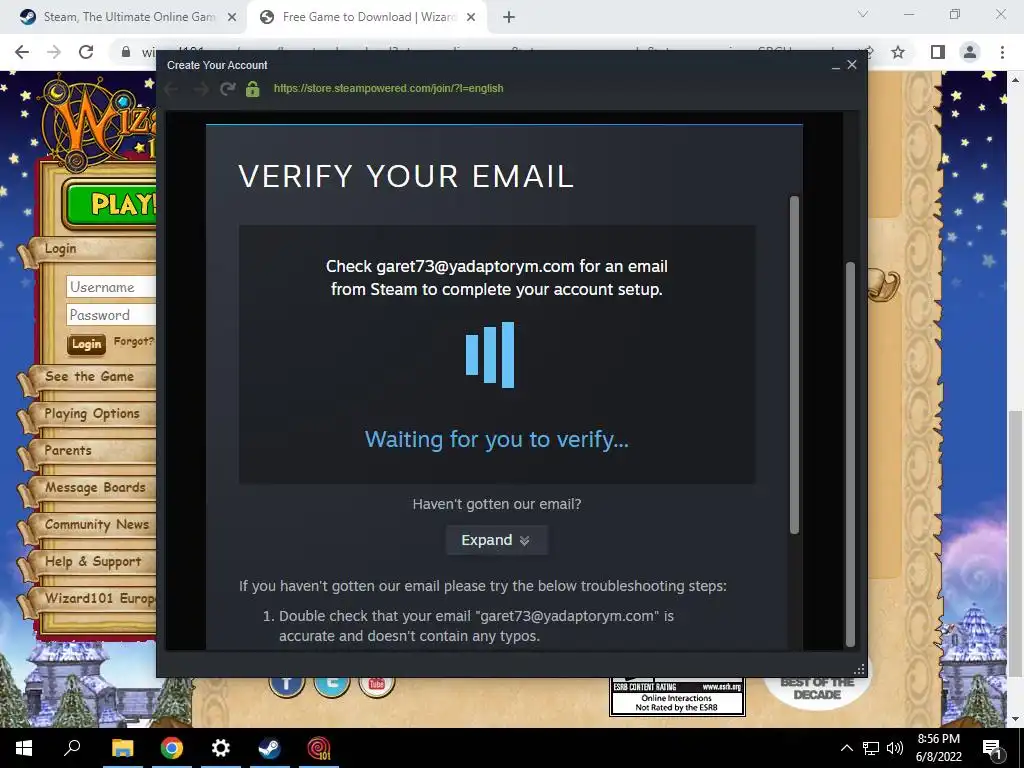Click the YouTube icon on Wizard101 page
Viewport: 1024px width, 768px height.
coord(377,686)
